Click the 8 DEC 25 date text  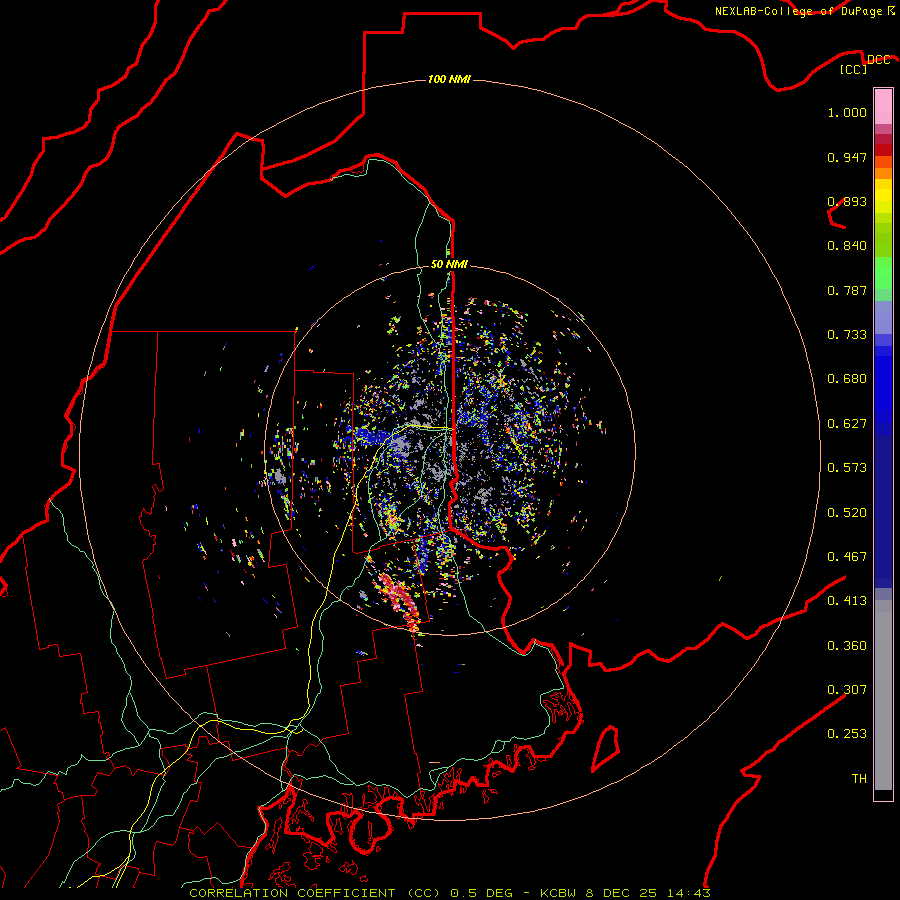(x=622, y=893)
